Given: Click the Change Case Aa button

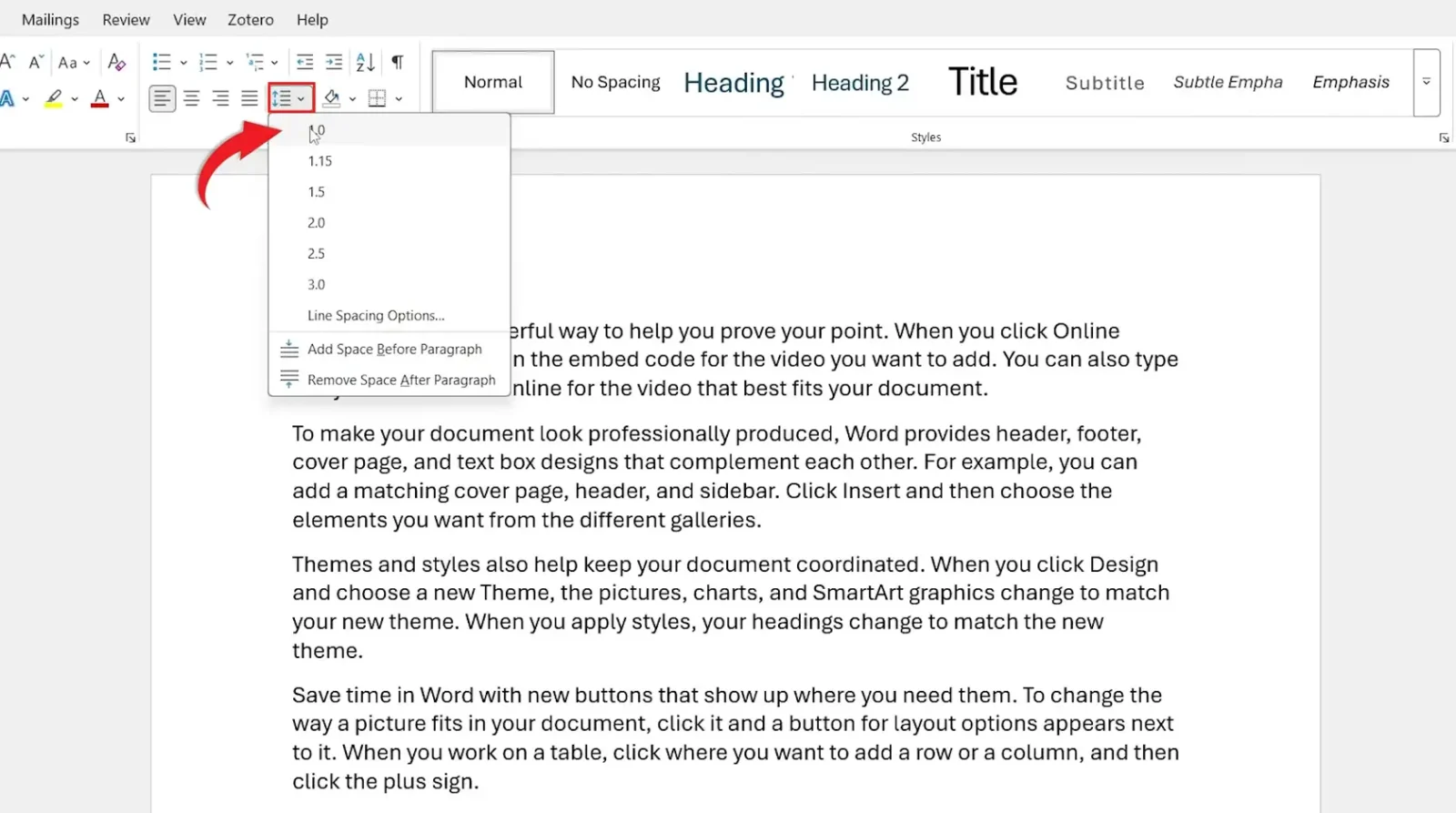Looking at the screenshot, I should point(74,63).
